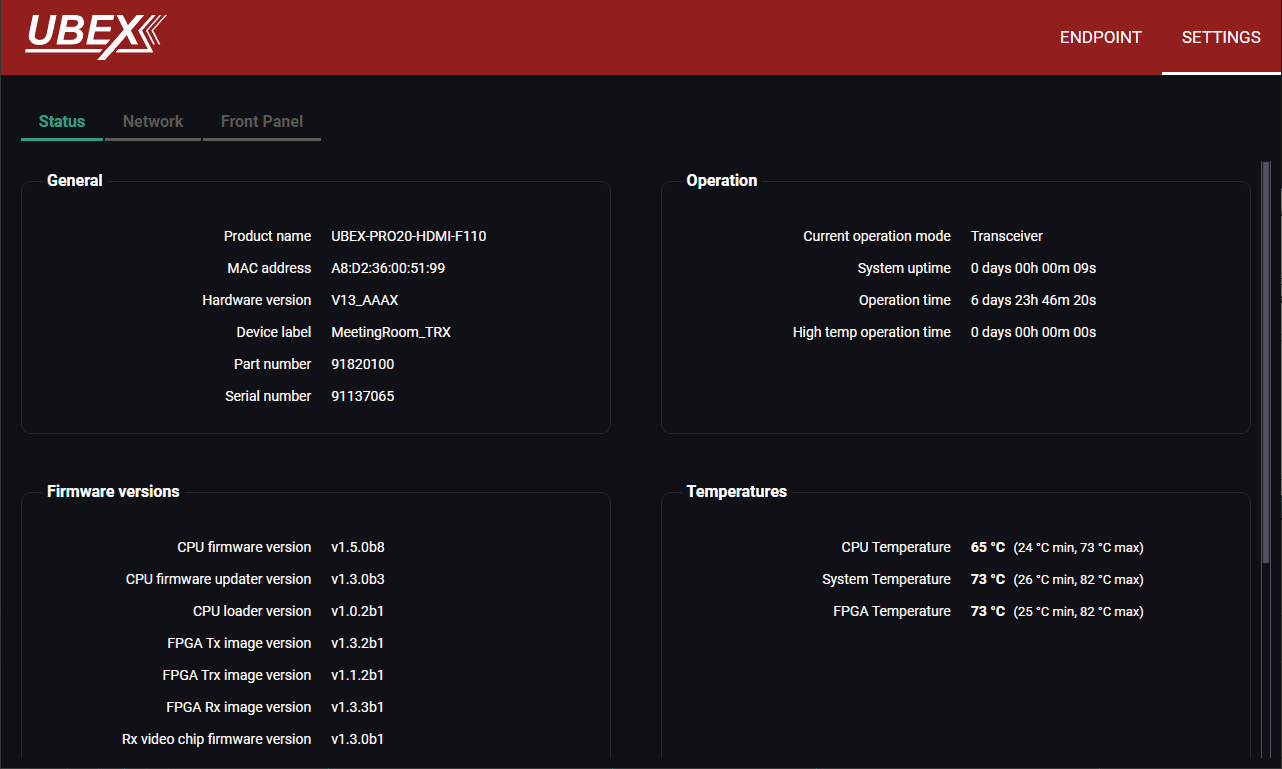Click the Serial number label
Viewport: 1282px width, 769px height.
pyautogui.click(x=268, y=396)
